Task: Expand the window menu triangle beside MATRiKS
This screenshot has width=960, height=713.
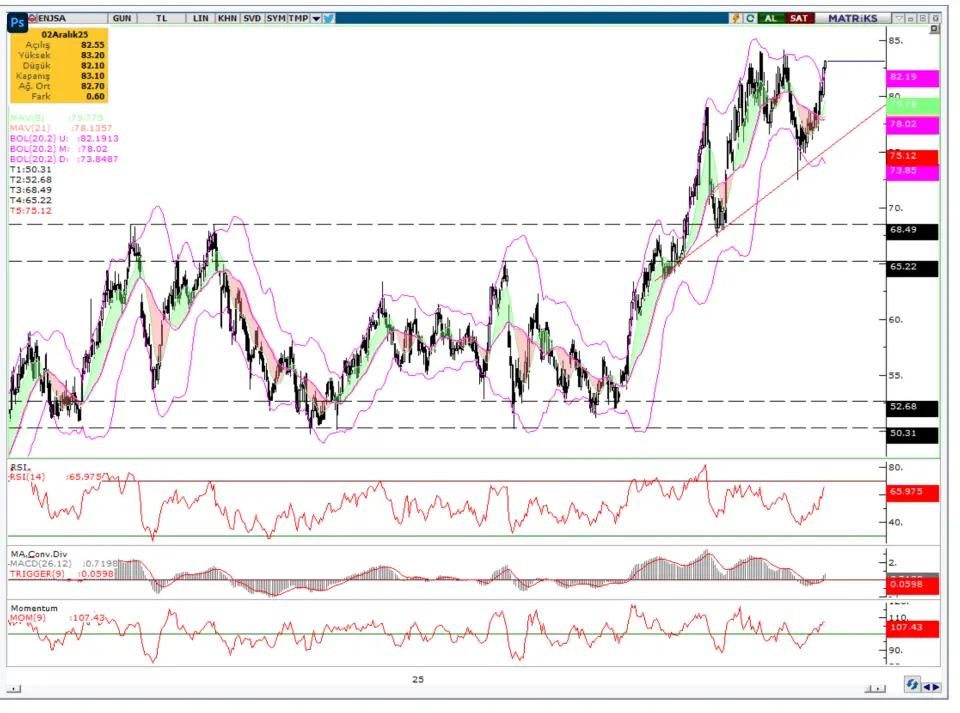Action: point(899,18)
